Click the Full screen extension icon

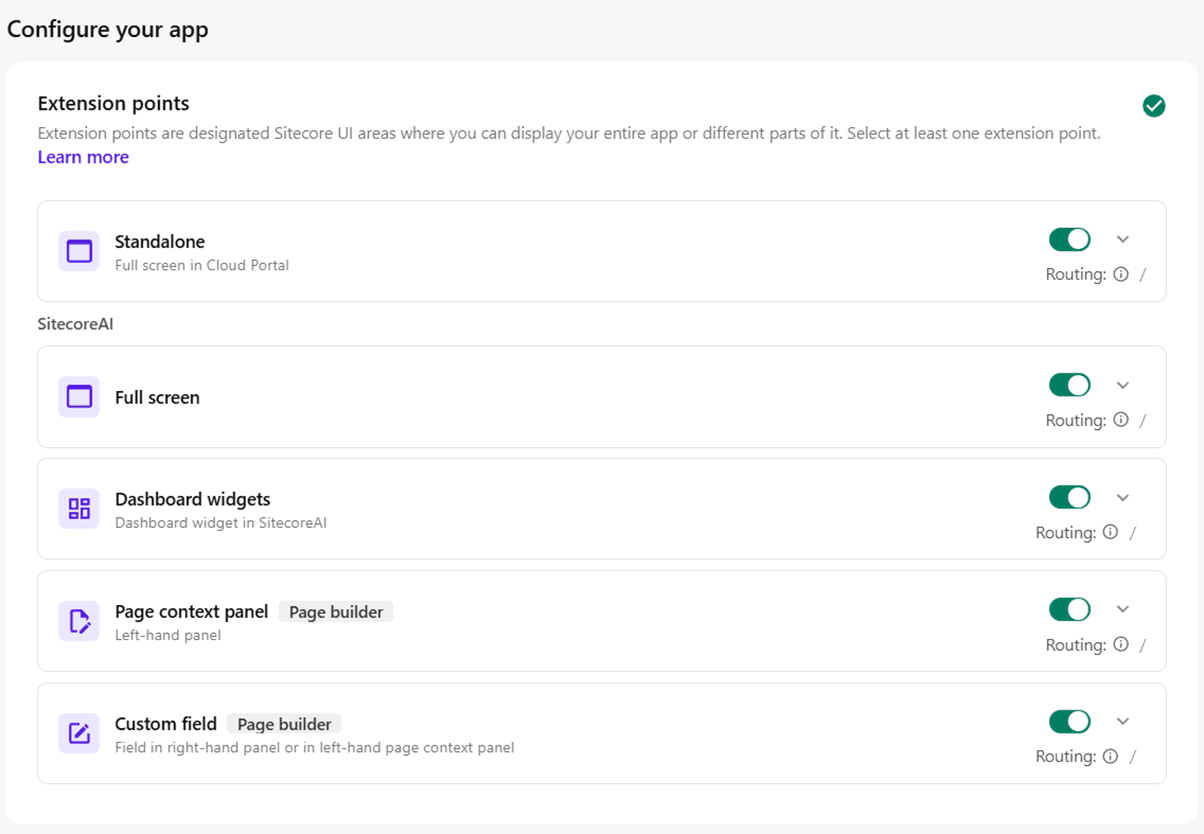79,397
